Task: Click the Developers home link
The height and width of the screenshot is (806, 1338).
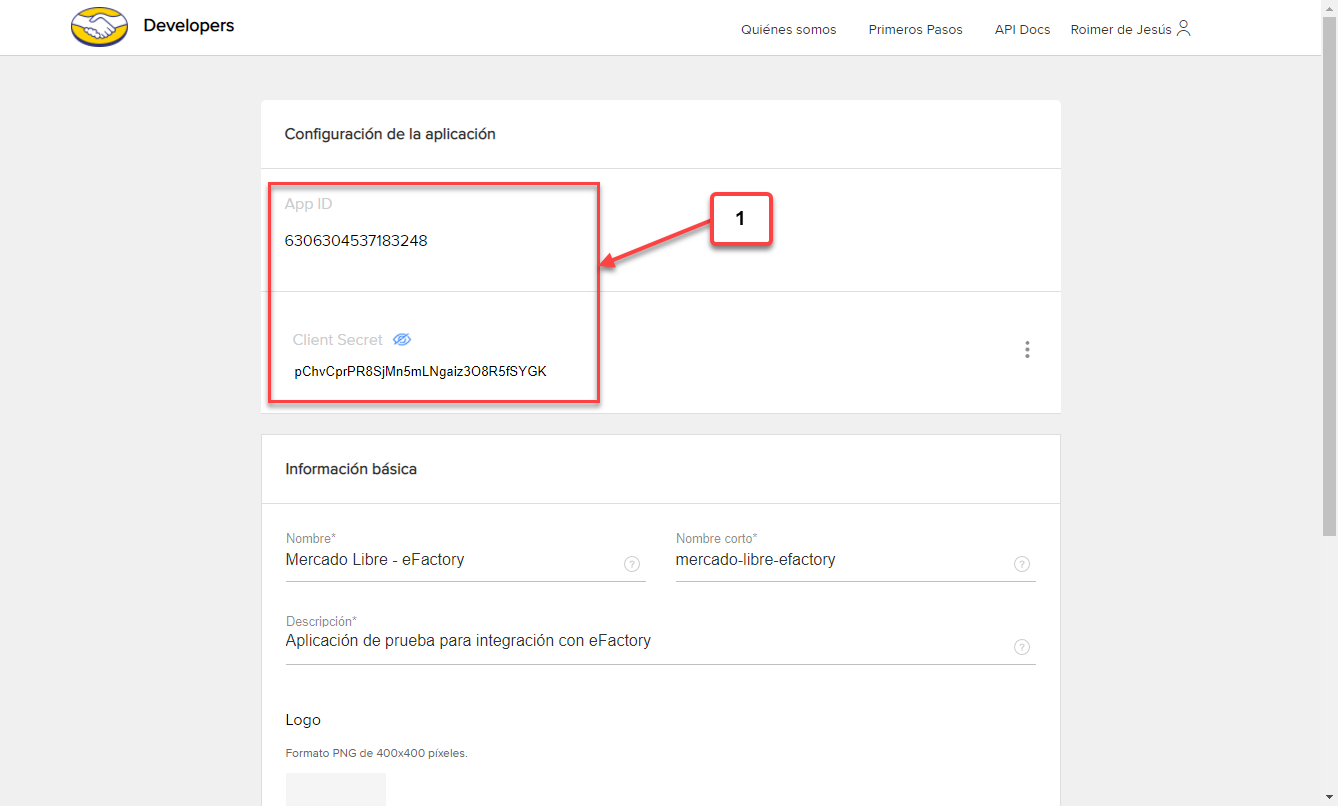Action: point(189,26)
